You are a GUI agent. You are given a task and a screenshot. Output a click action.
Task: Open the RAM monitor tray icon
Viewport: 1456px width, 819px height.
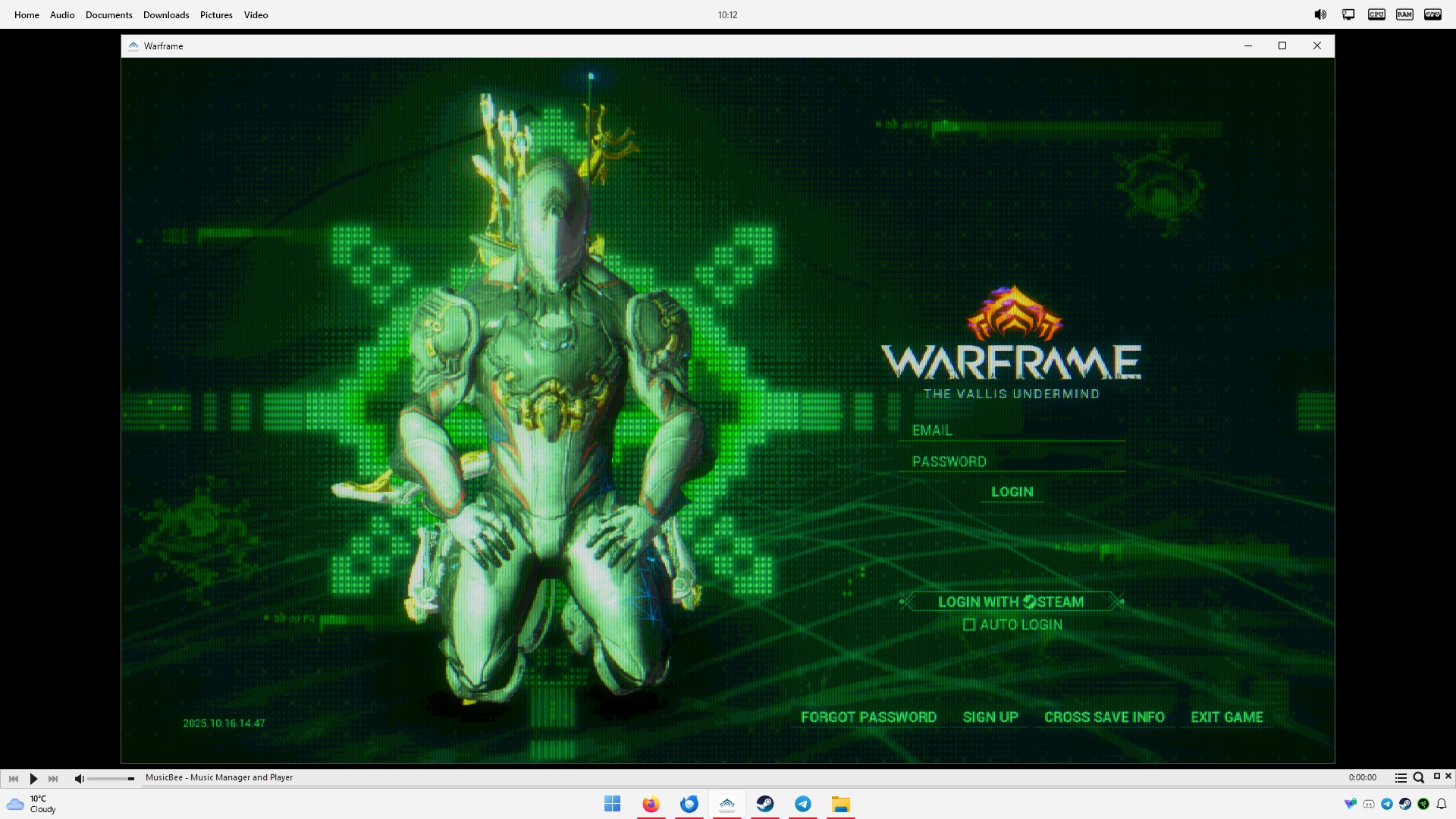(x=1404, y=14)
